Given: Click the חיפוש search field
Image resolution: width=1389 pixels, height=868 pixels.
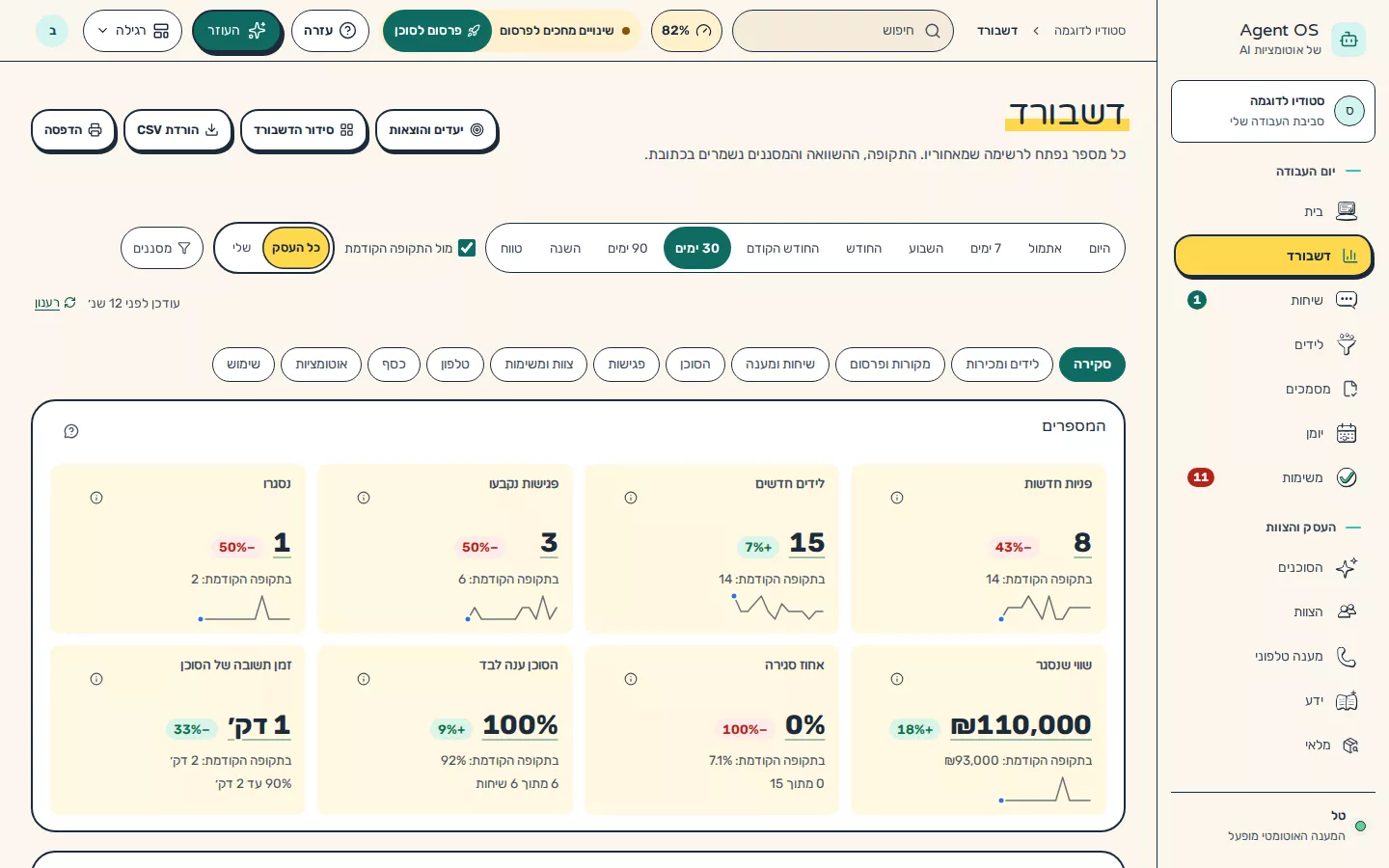Looking at the screenshot, I should point(843,31).
